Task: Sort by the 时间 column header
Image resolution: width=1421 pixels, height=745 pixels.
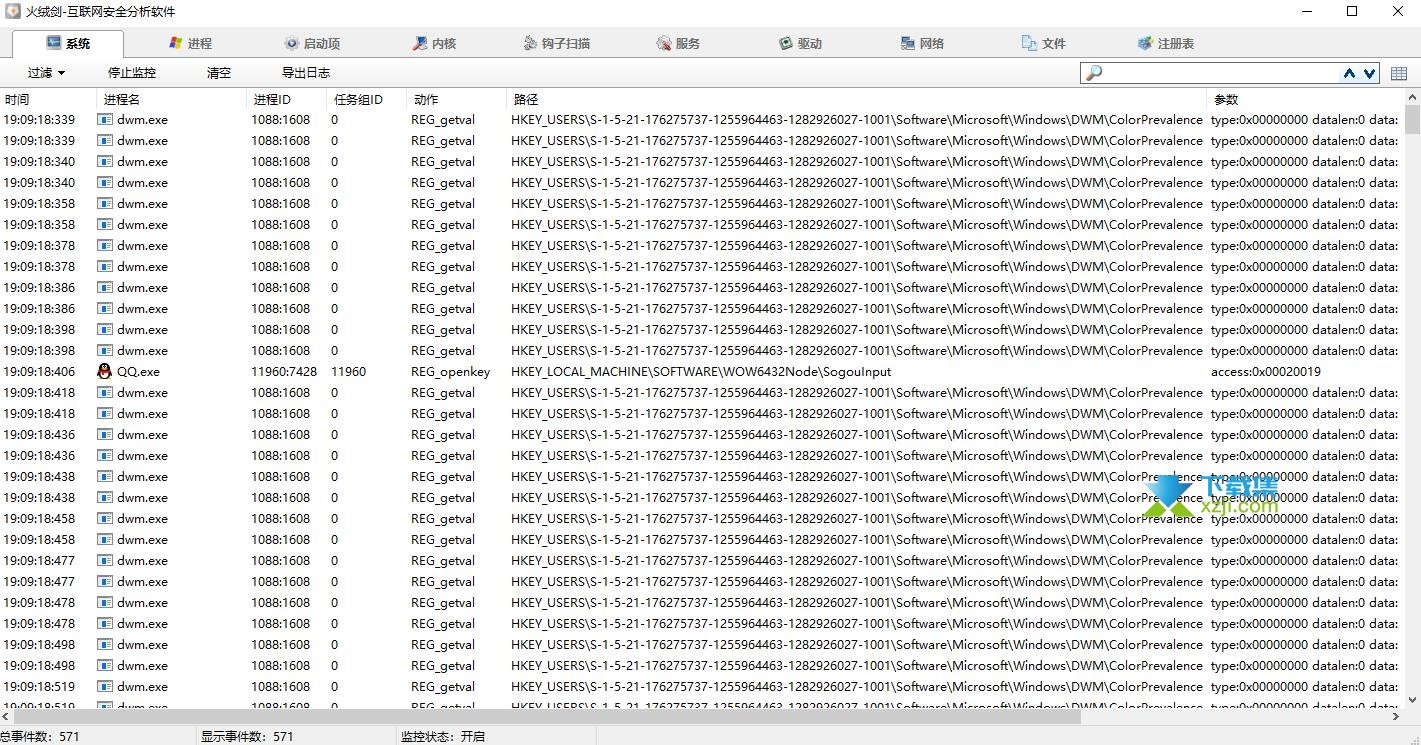Action: tap(48, 99)
